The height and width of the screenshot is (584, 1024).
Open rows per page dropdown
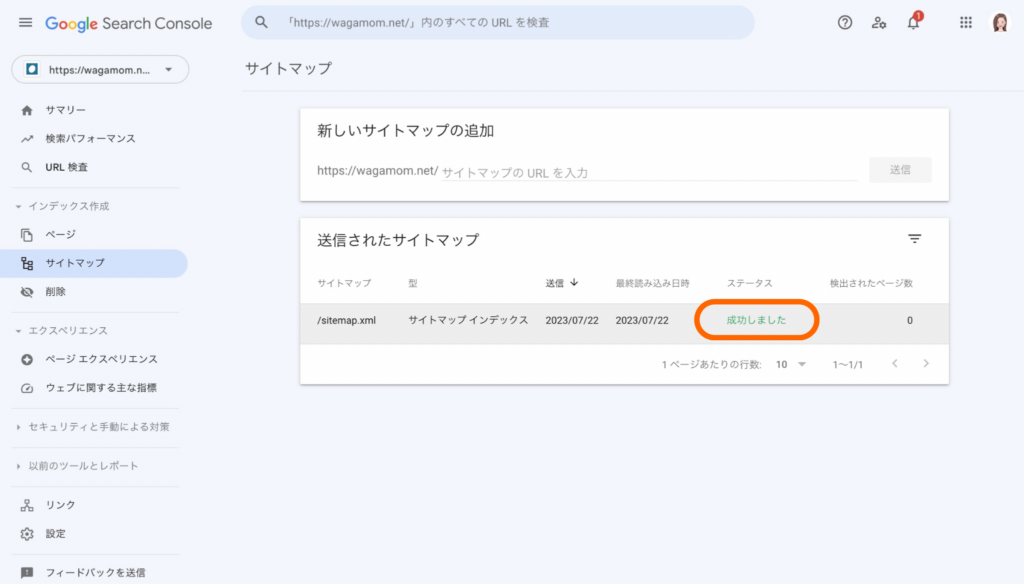click(x=791, y=365)
